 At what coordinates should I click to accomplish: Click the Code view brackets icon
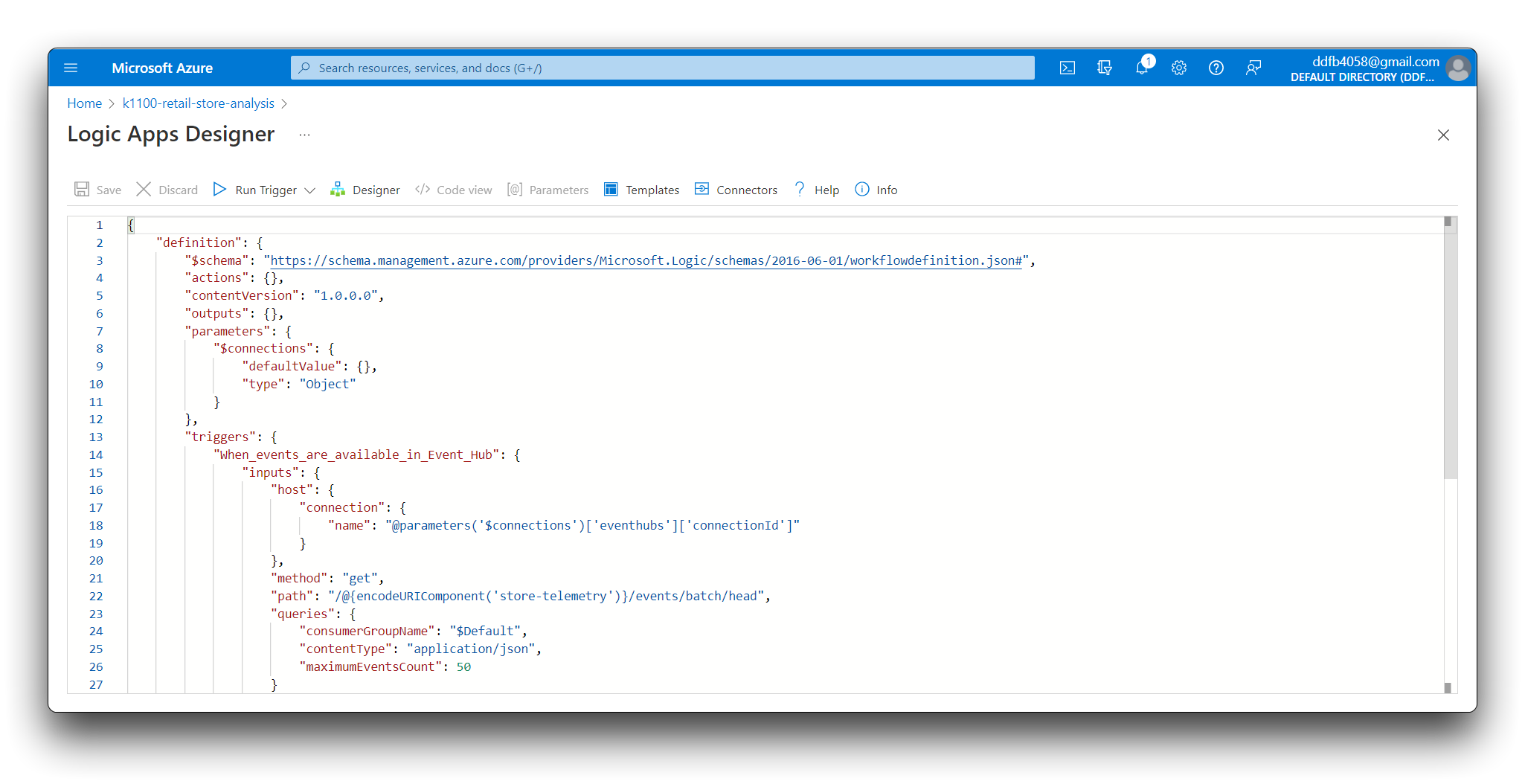pyautogui.click(x=423, y=189)
